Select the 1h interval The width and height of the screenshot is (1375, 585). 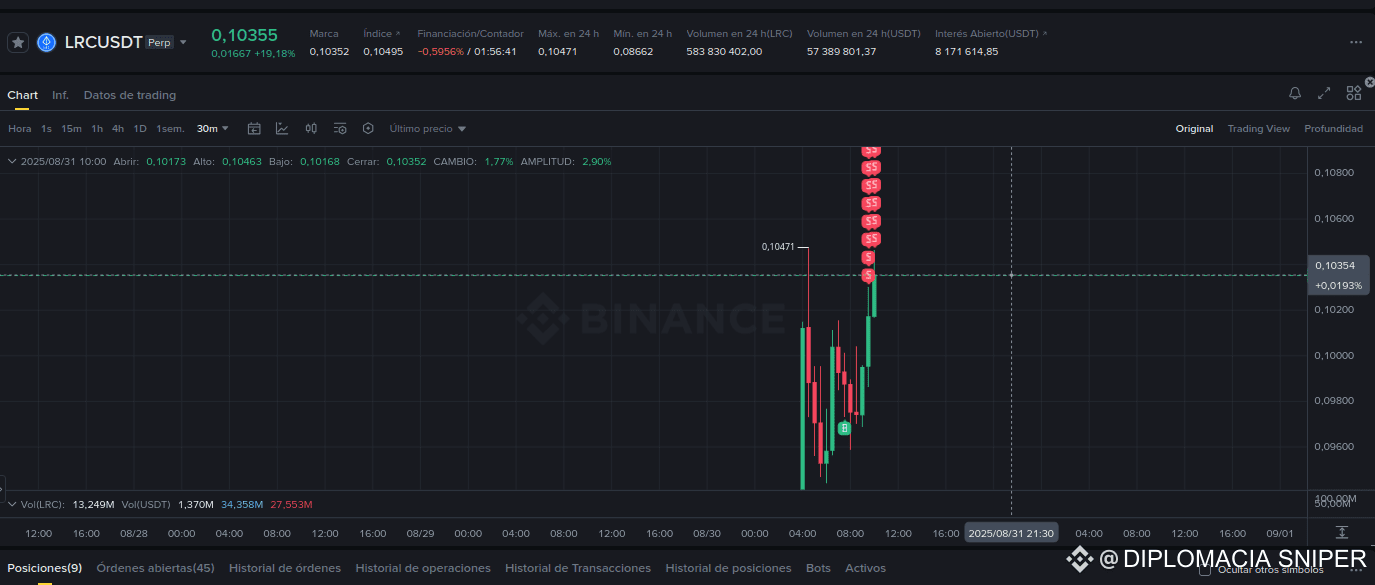coord(97,128)
